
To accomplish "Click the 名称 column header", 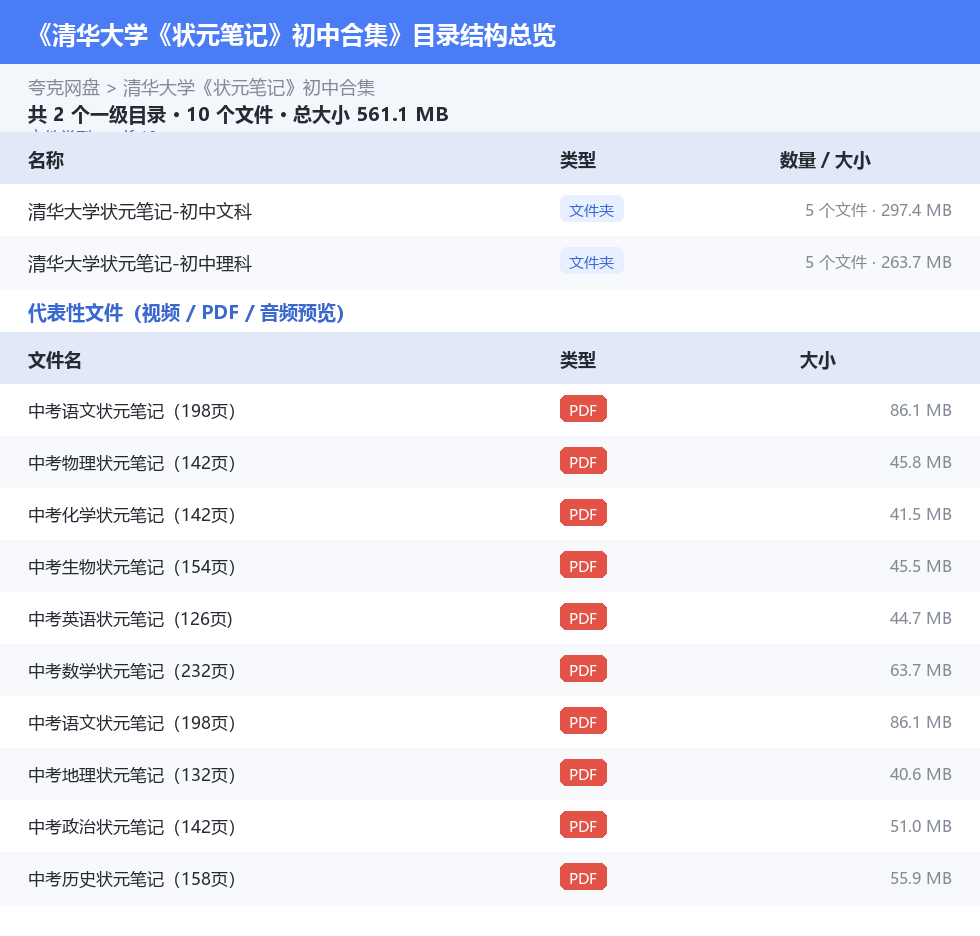I will point(46,160).
